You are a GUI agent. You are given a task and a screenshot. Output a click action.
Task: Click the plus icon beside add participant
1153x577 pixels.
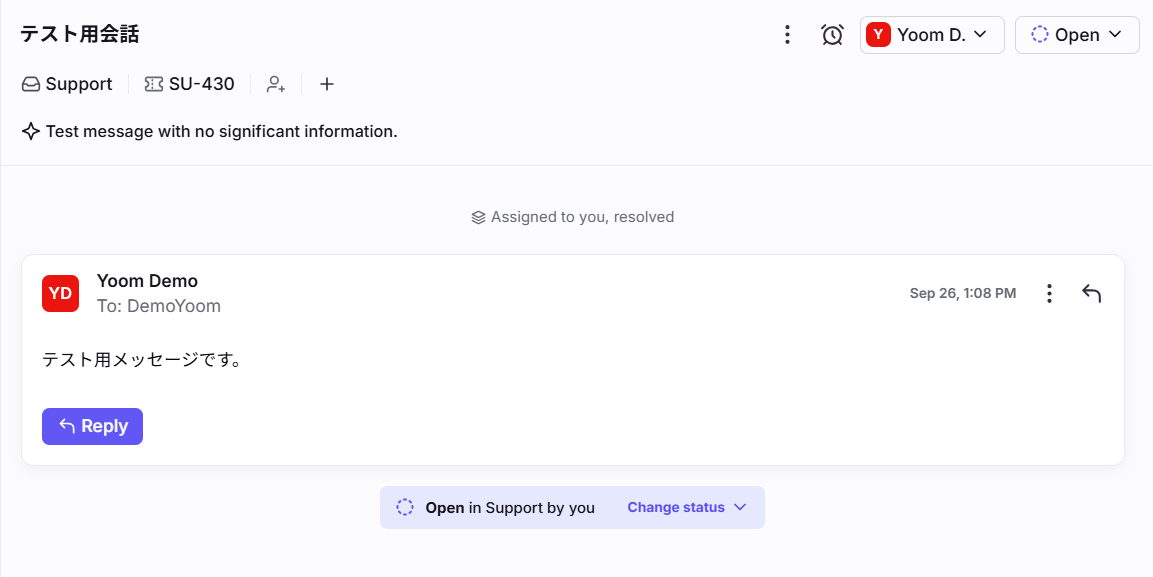point(326,84)
